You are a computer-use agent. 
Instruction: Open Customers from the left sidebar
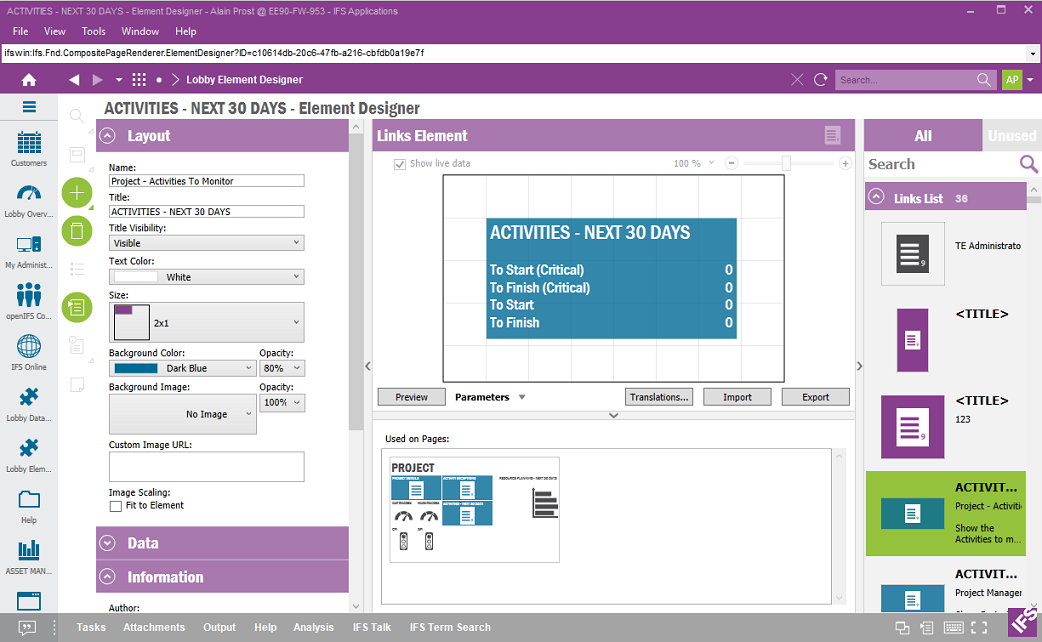click(x=29, y=148)
